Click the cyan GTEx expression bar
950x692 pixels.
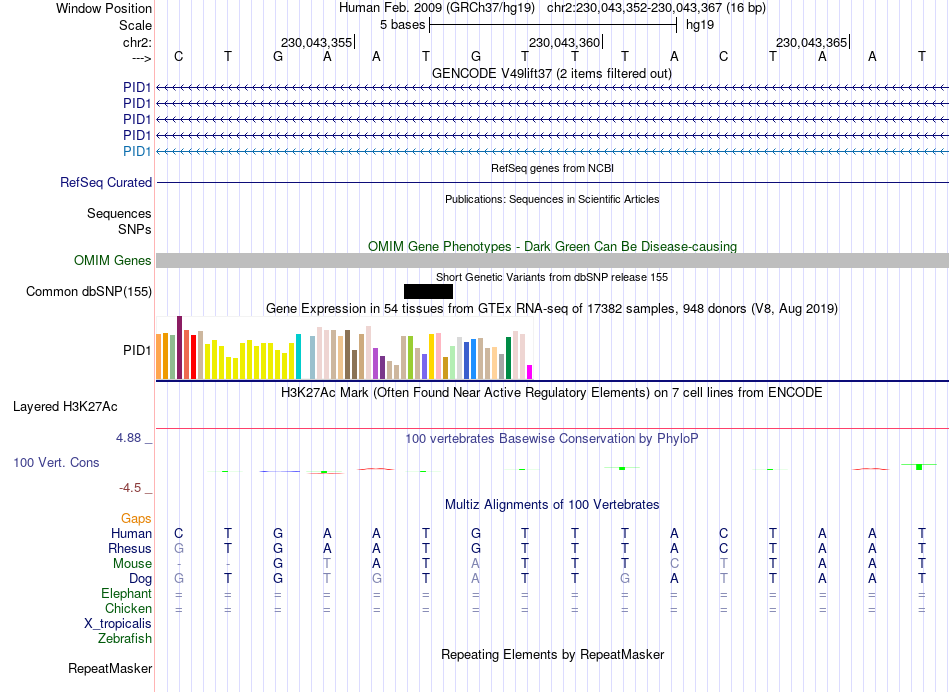298,356
